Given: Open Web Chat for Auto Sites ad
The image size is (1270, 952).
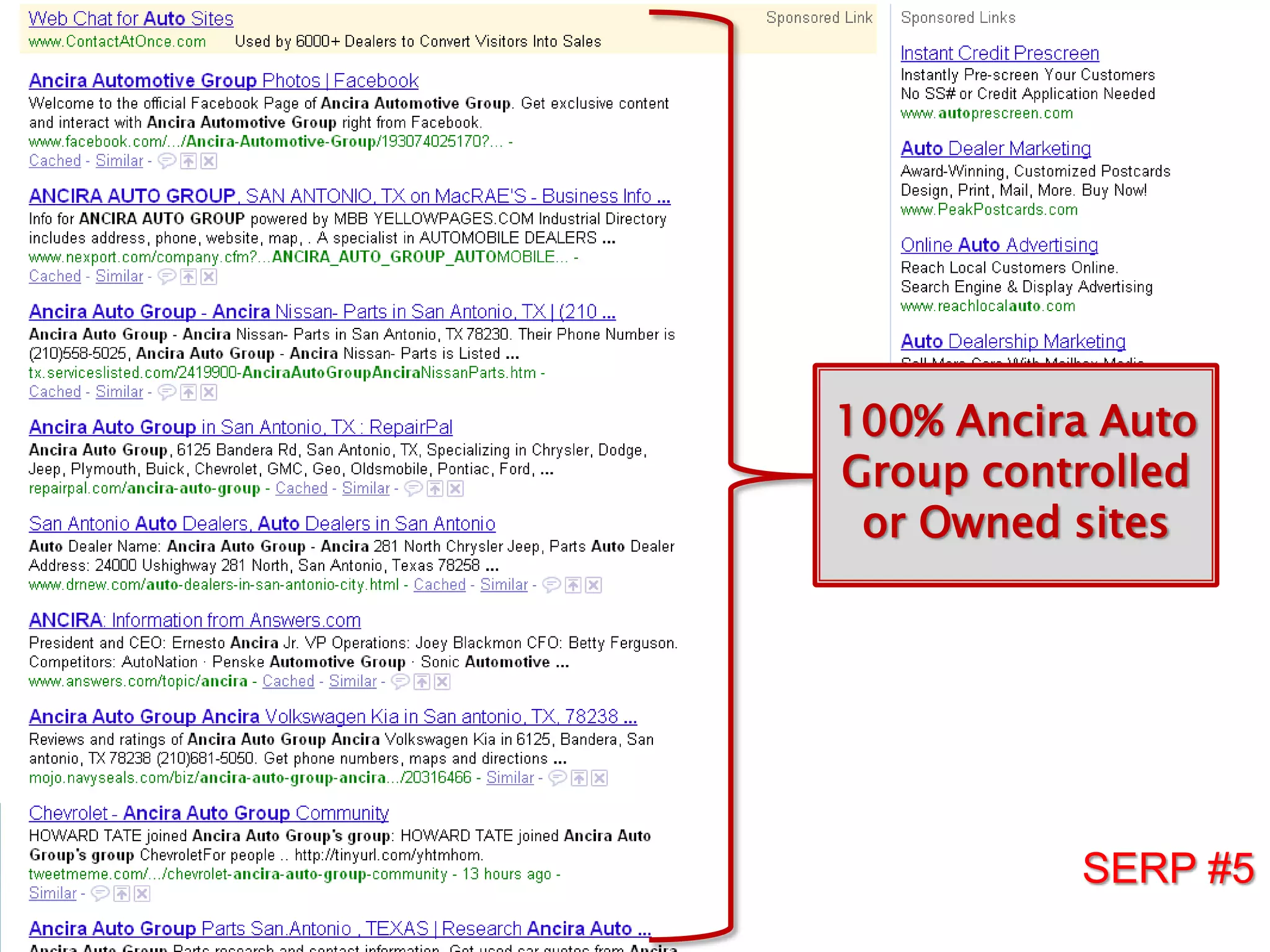Looking at the screenshot, I should click(131, 19).
